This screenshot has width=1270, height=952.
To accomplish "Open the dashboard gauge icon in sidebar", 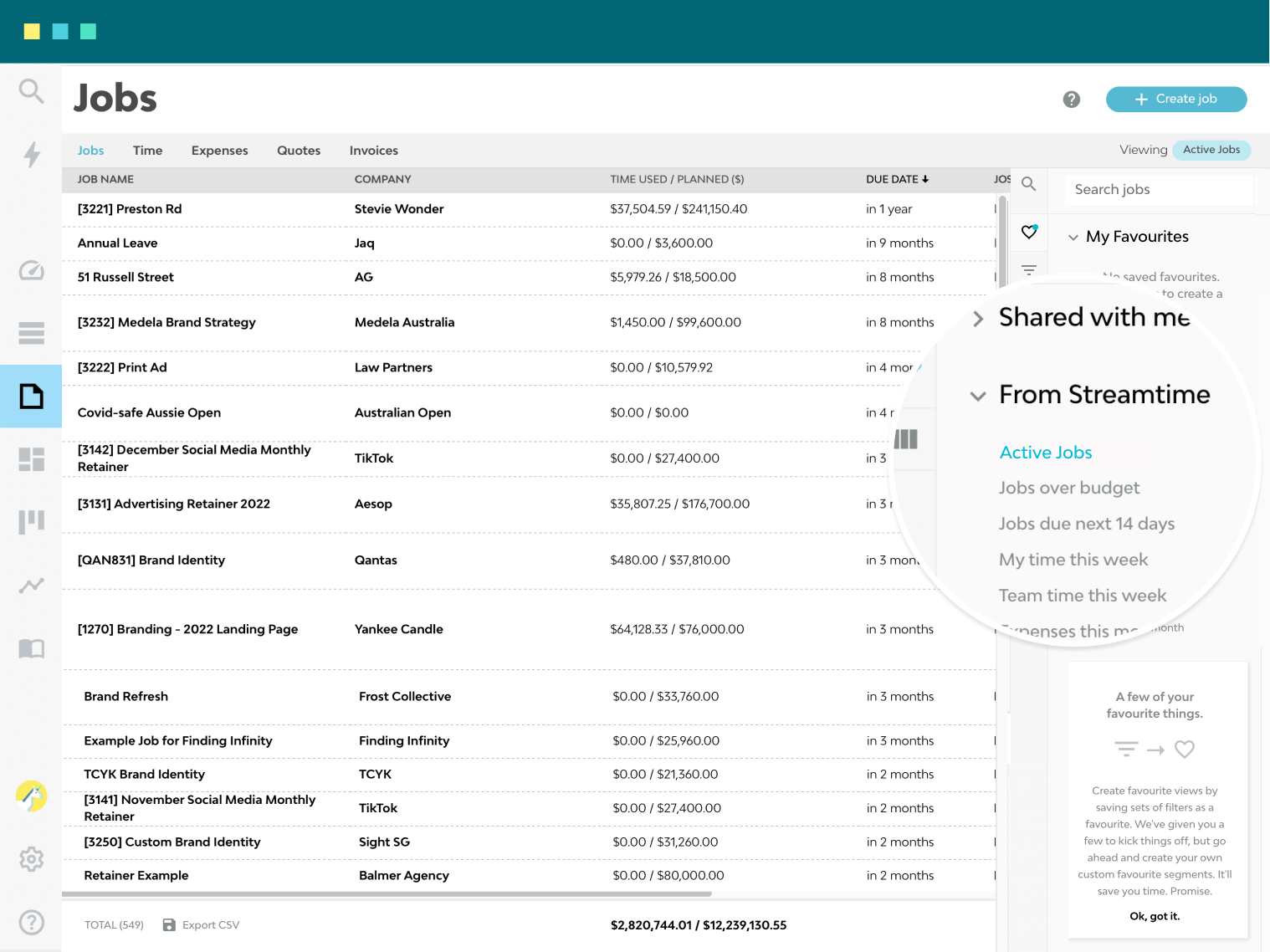I will 31,270.
